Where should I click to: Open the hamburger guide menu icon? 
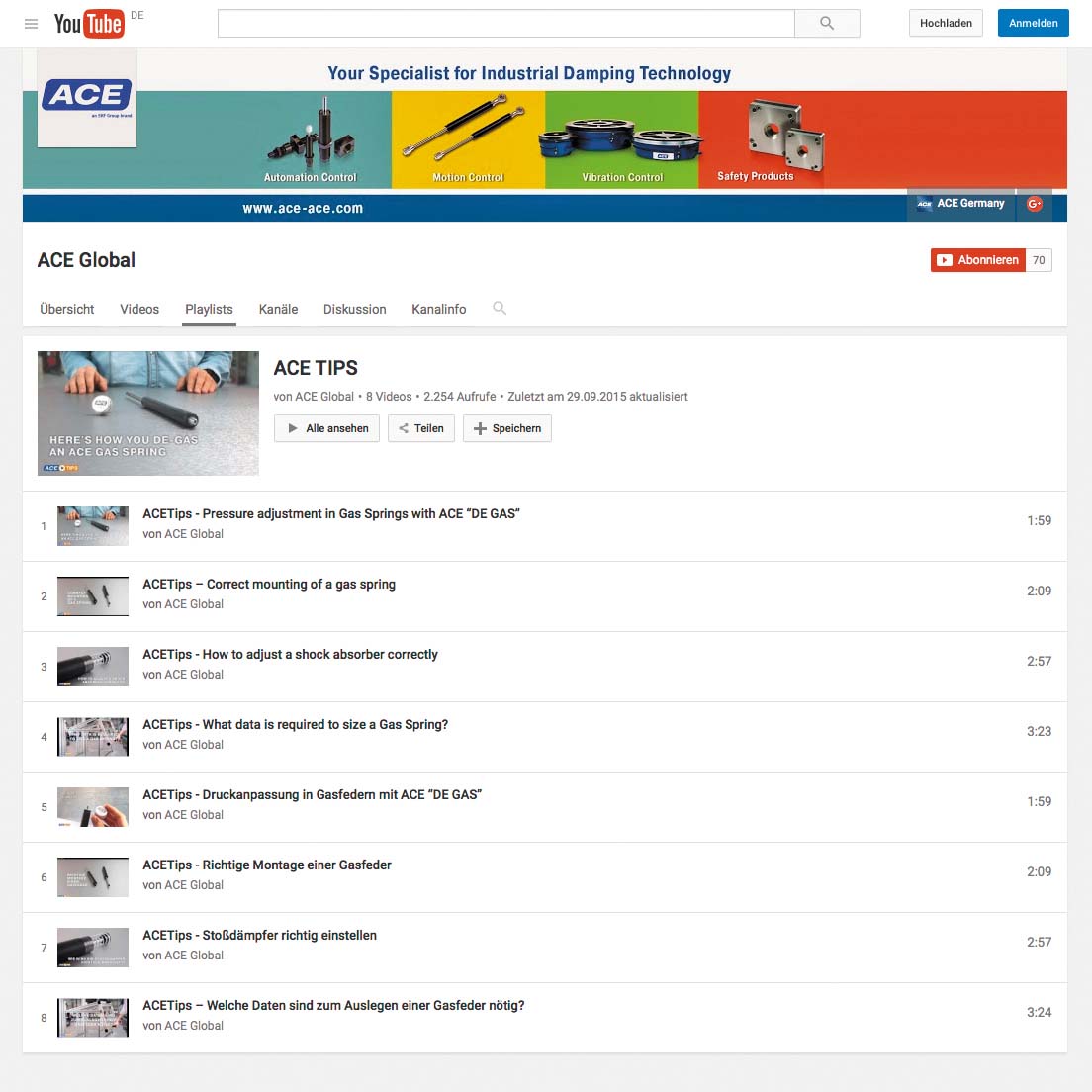tap(31, 24)
